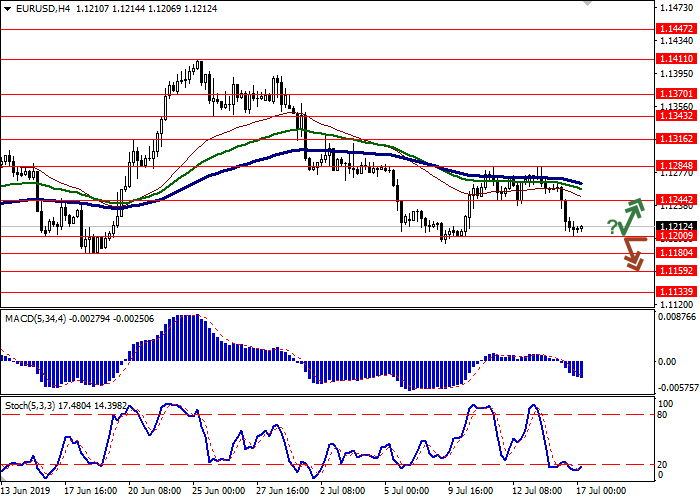Click the 1.13701 red price level tag
Image resolution: width=700 pixels, height=500 pixels.
pos(677,93)
